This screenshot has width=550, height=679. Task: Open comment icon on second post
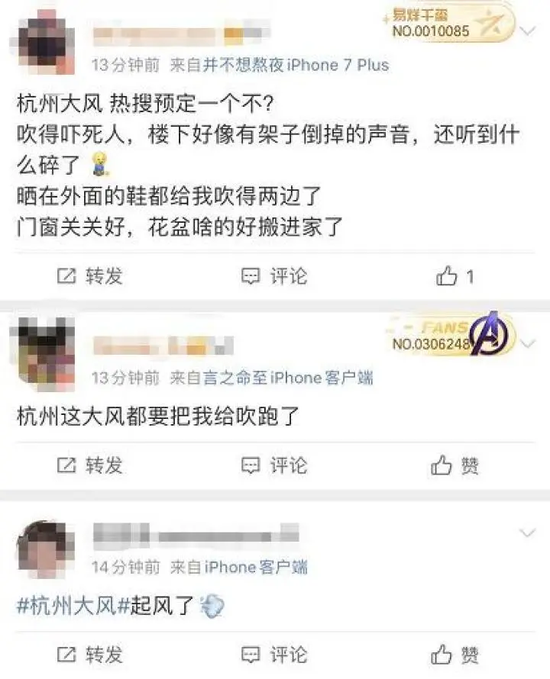(x=250, y=465)
